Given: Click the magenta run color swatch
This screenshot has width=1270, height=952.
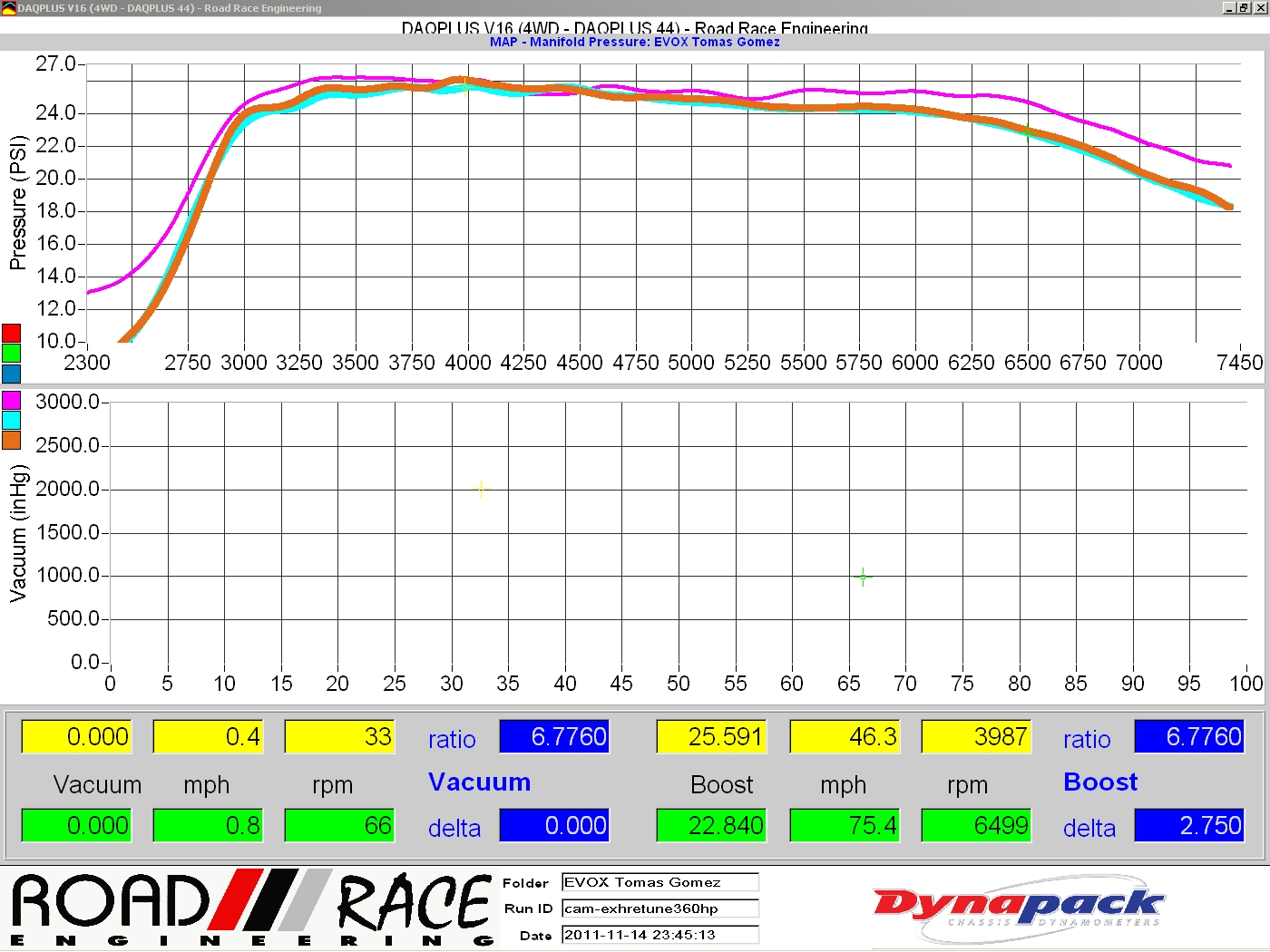Looking at the screenshot, I should click(x=11, y=400).
